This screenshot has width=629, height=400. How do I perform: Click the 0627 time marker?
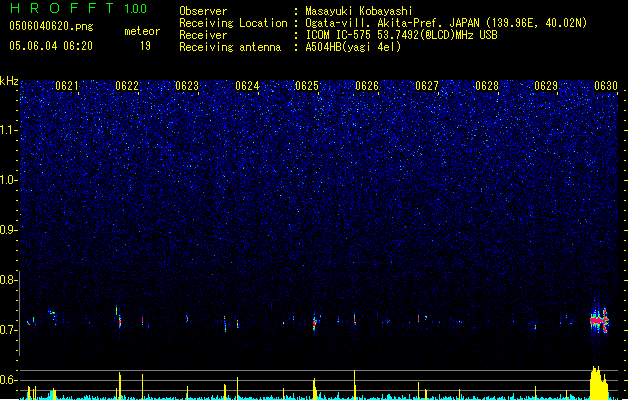click(427, 86)
